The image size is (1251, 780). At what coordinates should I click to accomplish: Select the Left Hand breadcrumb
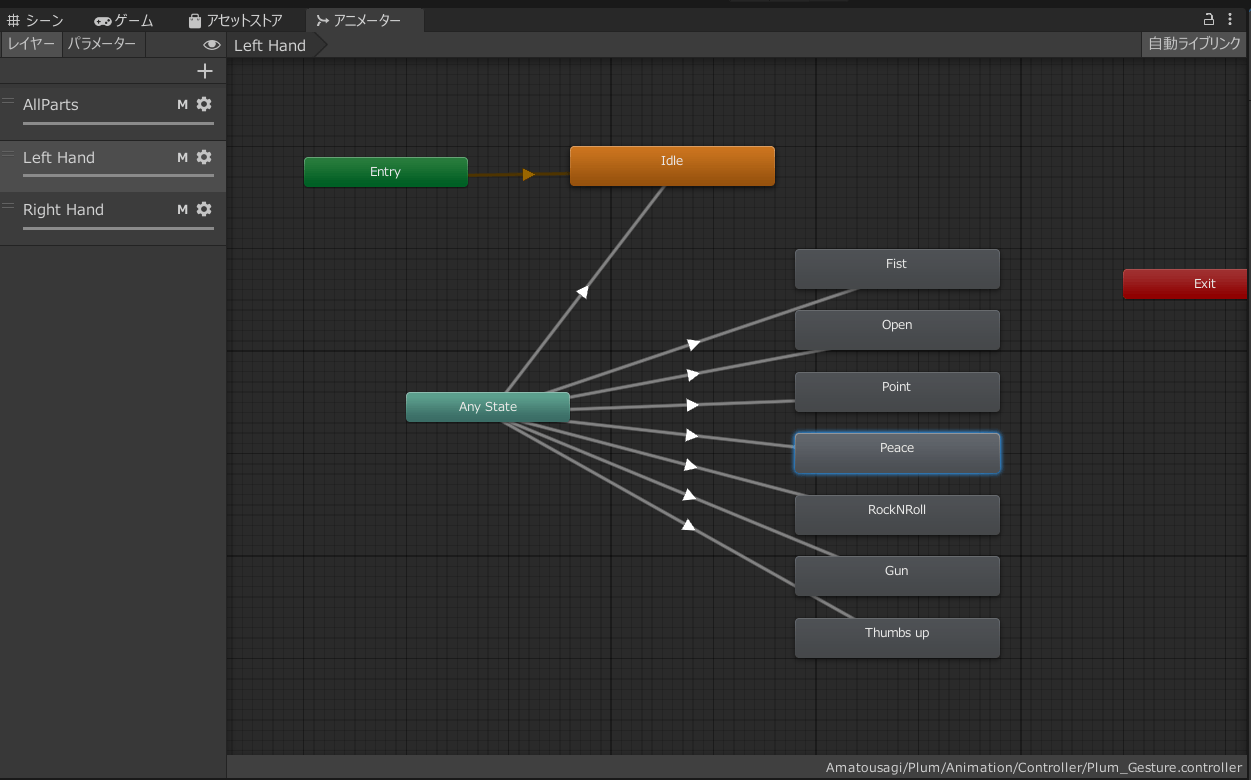(270, 45)
